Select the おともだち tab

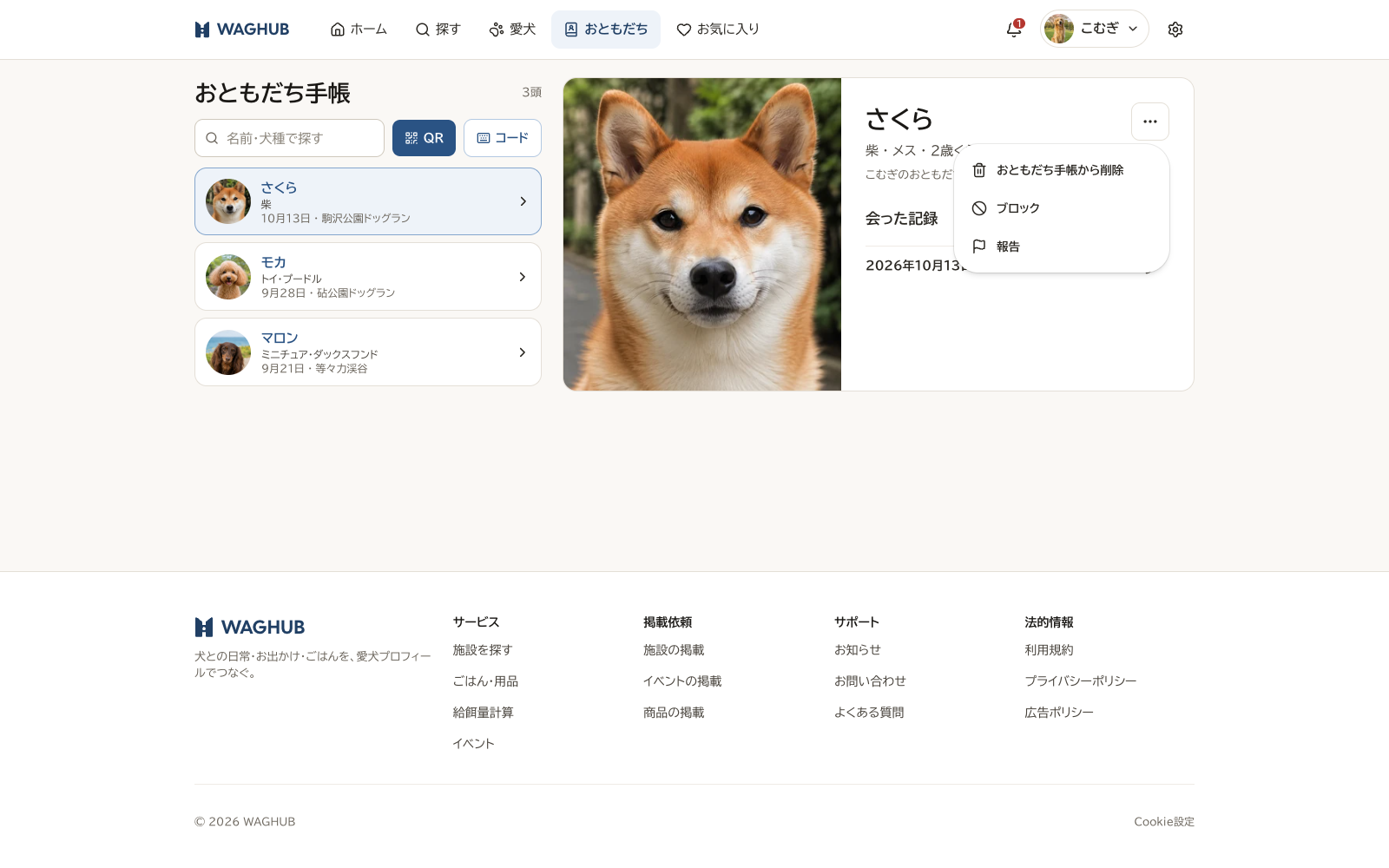click(606, 30)
